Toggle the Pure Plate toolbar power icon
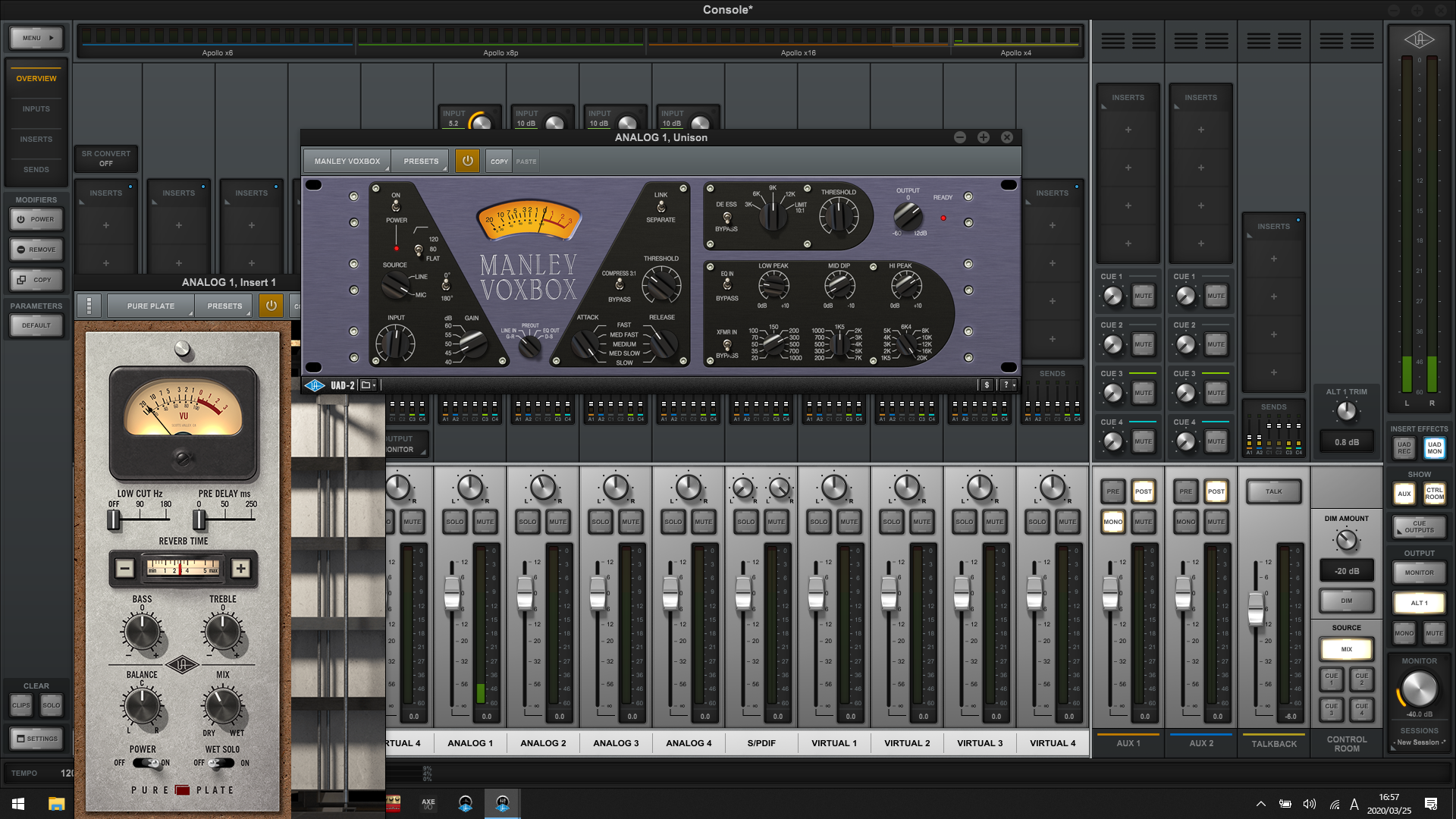 [271, 306]
